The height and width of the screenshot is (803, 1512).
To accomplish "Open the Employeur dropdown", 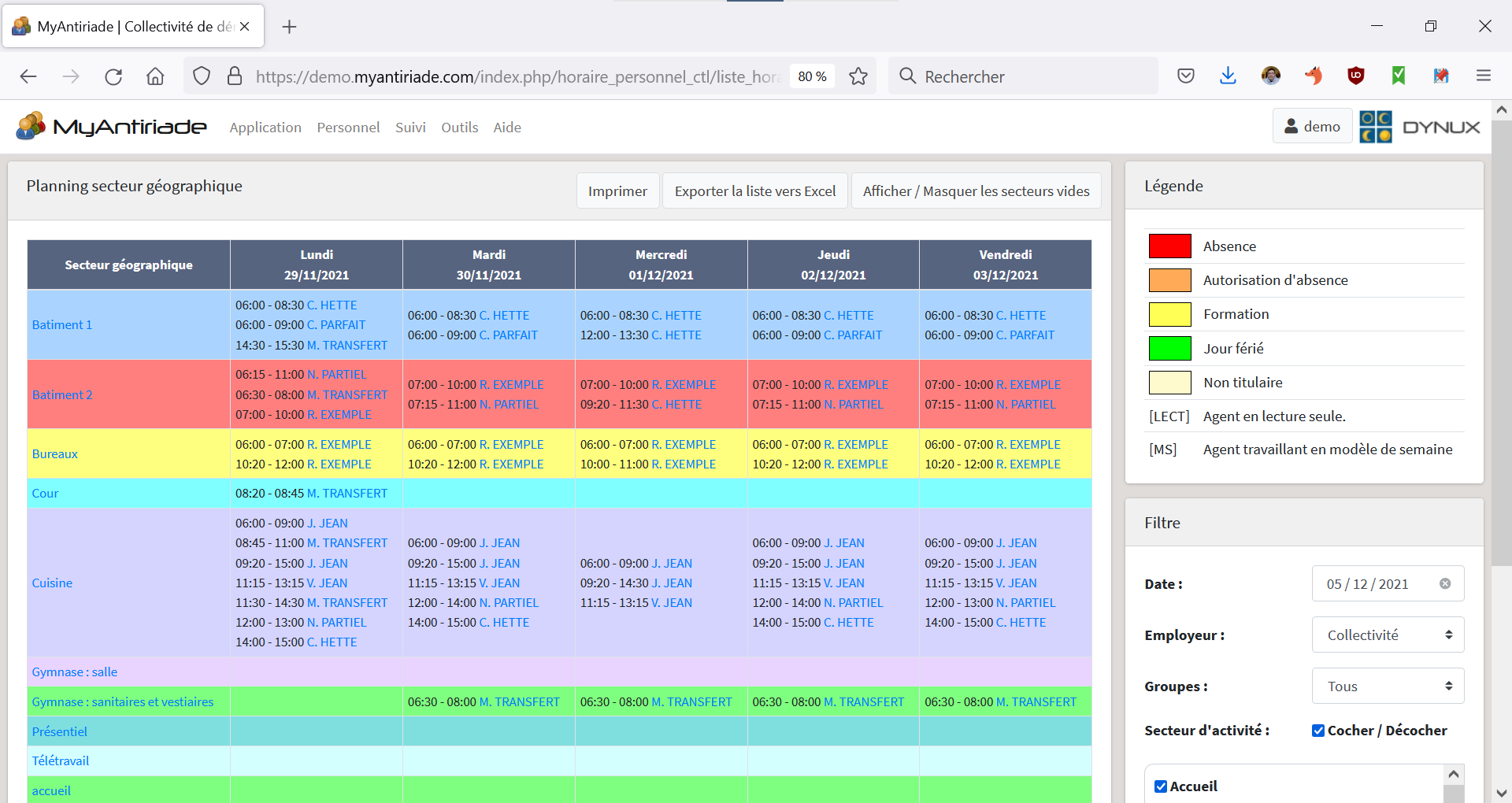I will pos(1388,635).
